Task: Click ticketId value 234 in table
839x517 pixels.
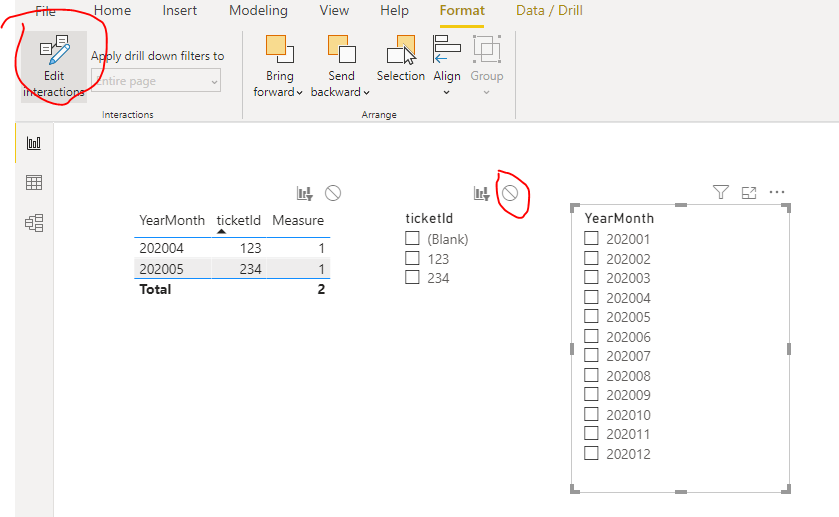Action: pos(250,269)
